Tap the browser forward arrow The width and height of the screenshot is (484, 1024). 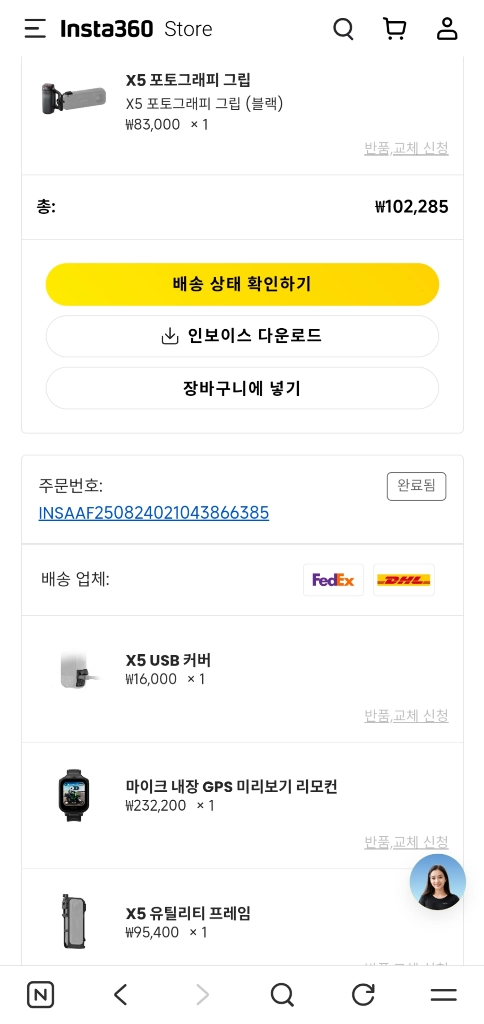[x=202, y=995]
